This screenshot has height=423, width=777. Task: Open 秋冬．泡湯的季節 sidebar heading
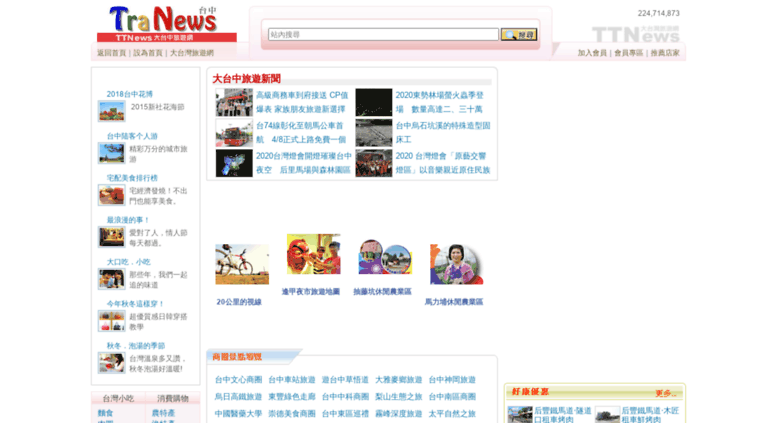click(x=136, y=346)
